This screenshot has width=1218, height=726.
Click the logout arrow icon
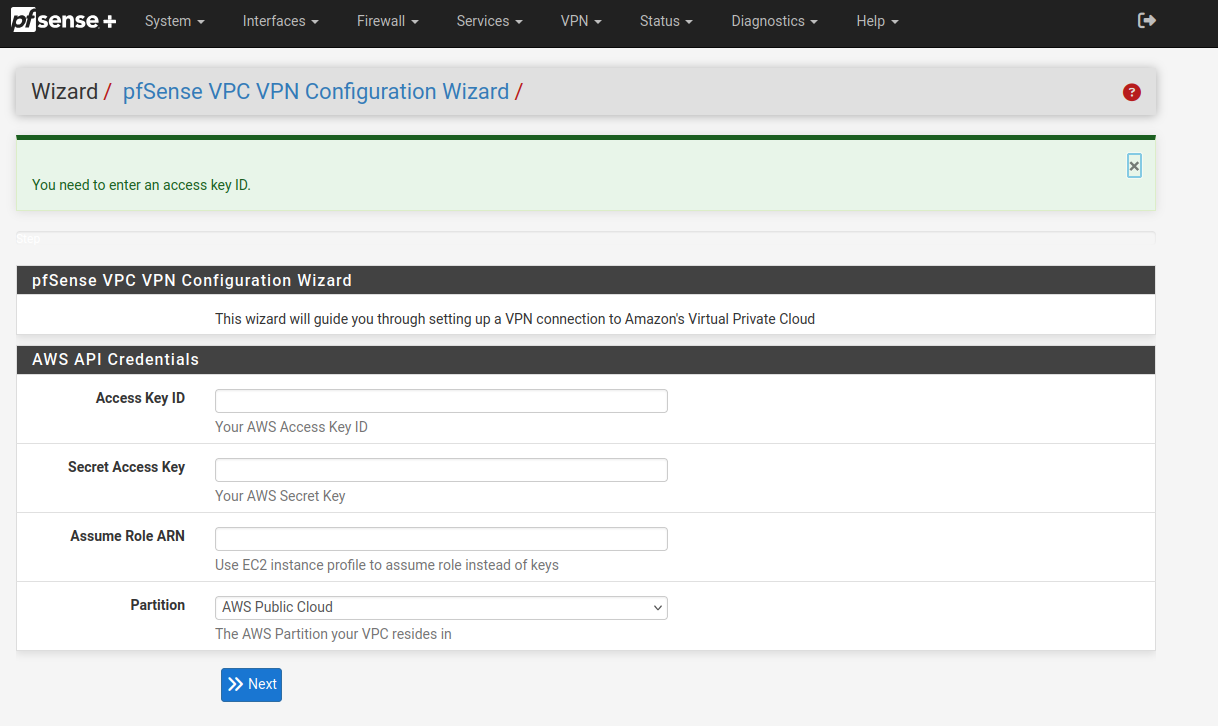click(1147, 20)
